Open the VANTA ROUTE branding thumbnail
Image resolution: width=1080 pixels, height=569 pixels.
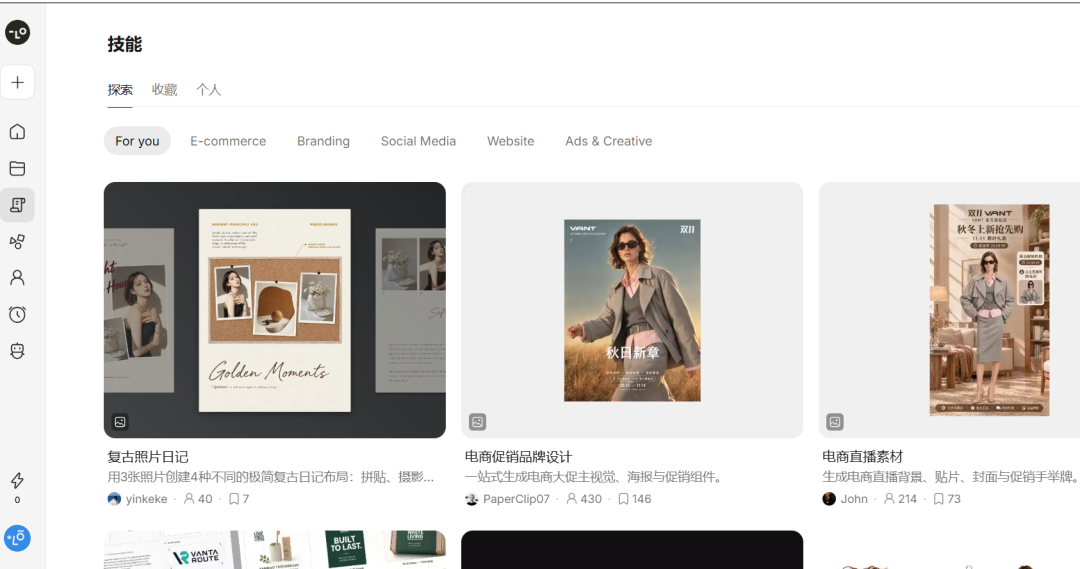click(275, 550)
